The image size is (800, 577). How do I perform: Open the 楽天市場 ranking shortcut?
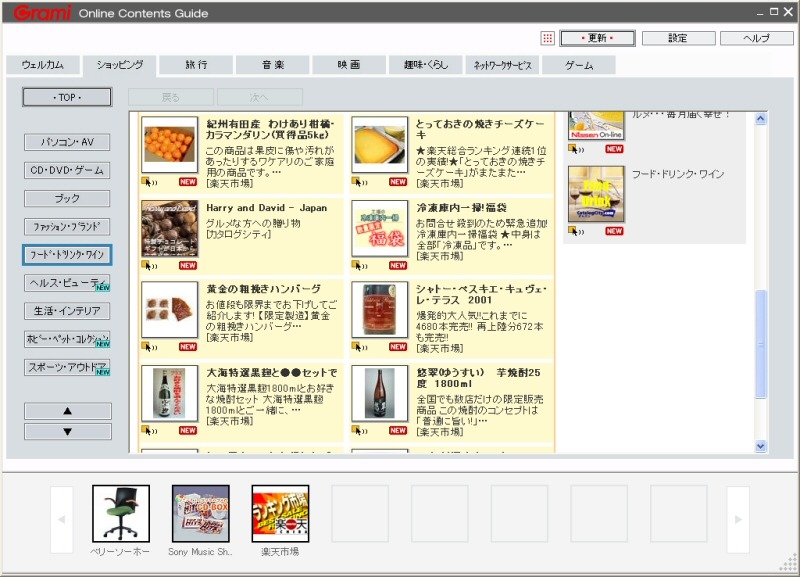(280, 514)
